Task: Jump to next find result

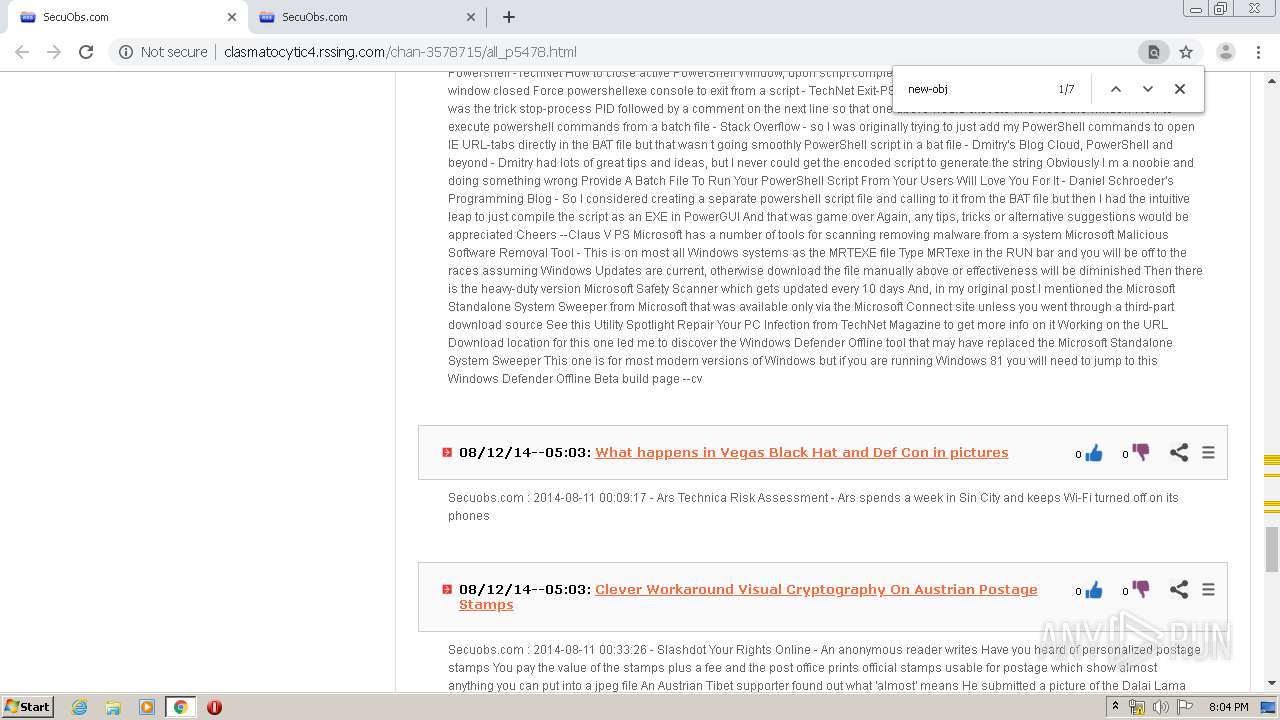Action: click(x=1148, y=89)
